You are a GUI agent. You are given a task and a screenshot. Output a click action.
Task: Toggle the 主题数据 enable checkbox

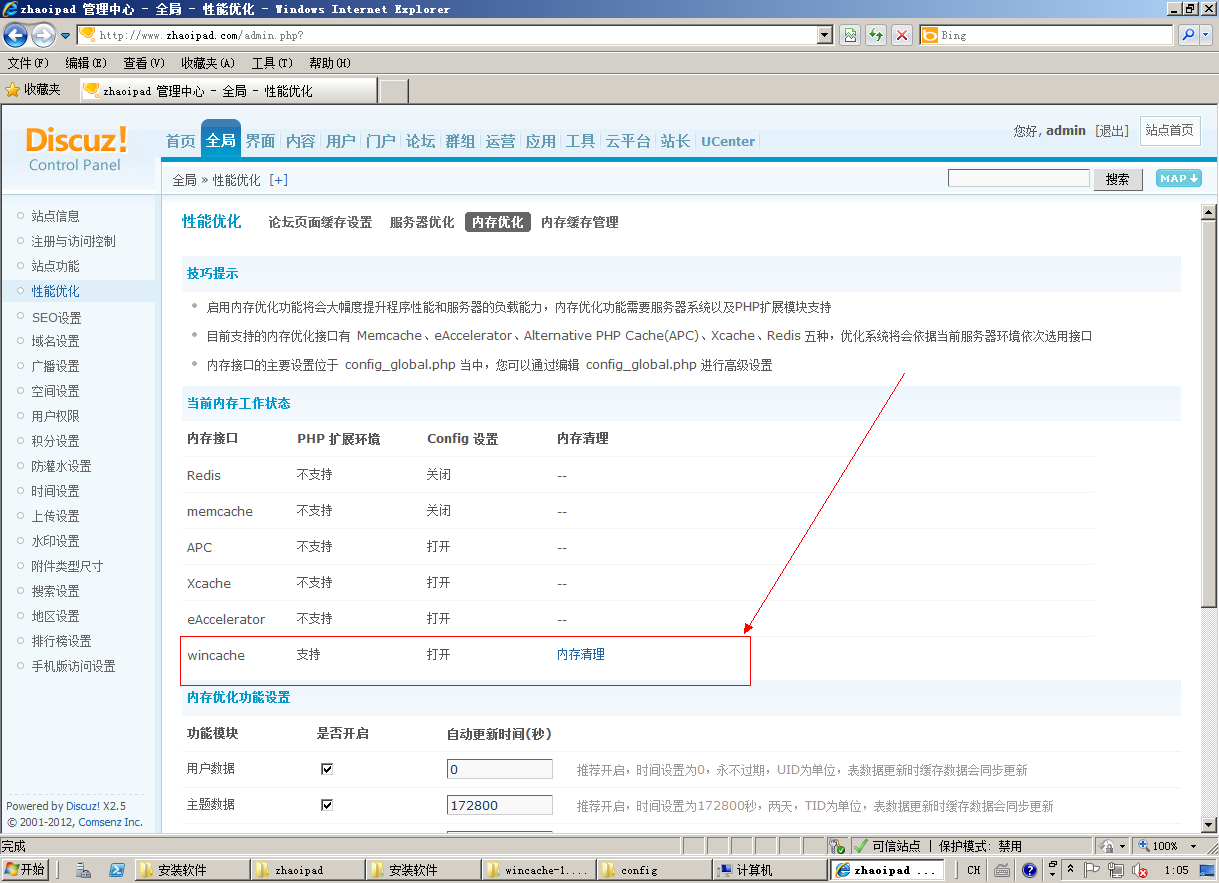click(x=327, y=805)
